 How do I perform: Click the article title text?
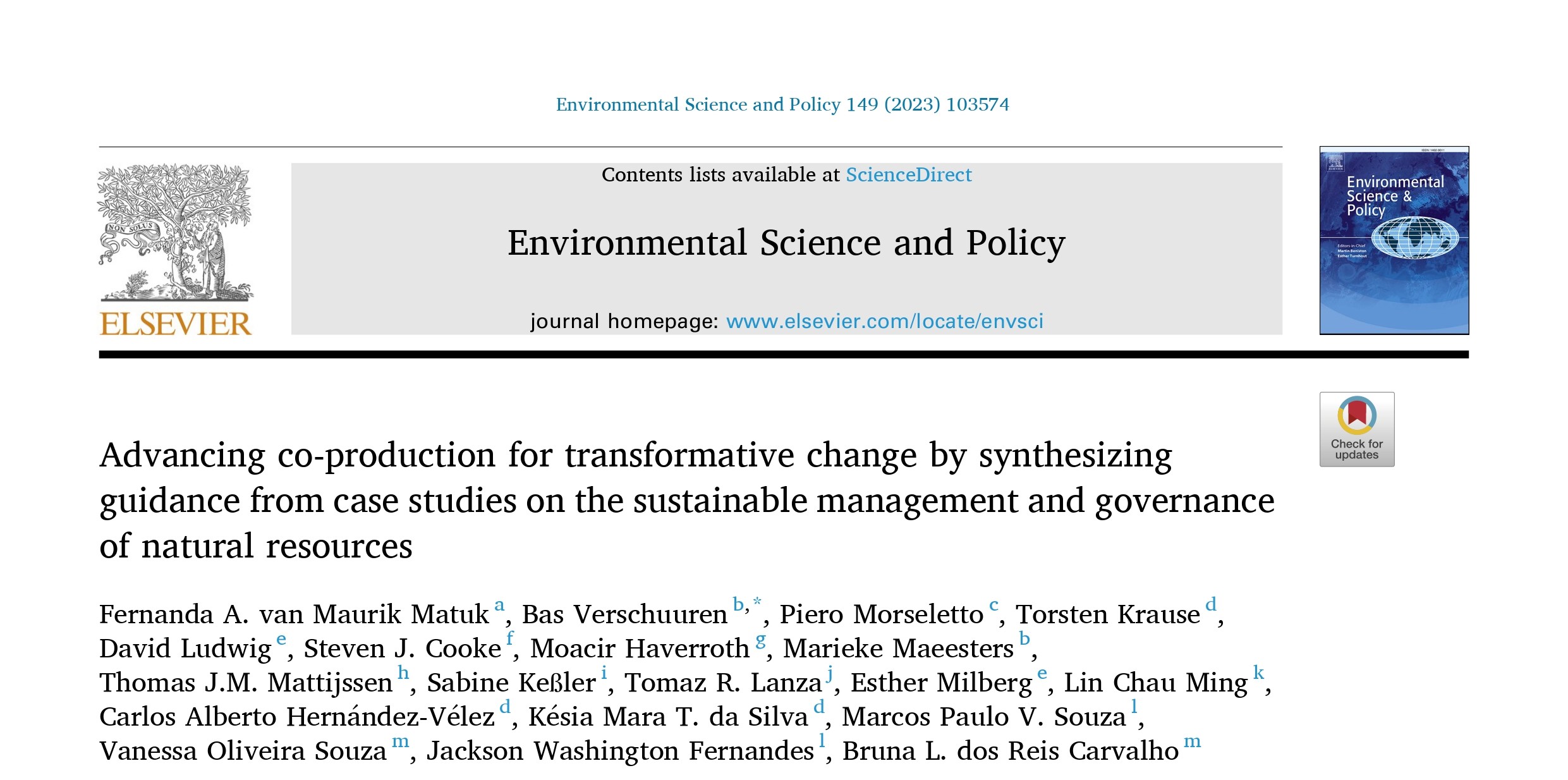687,500
